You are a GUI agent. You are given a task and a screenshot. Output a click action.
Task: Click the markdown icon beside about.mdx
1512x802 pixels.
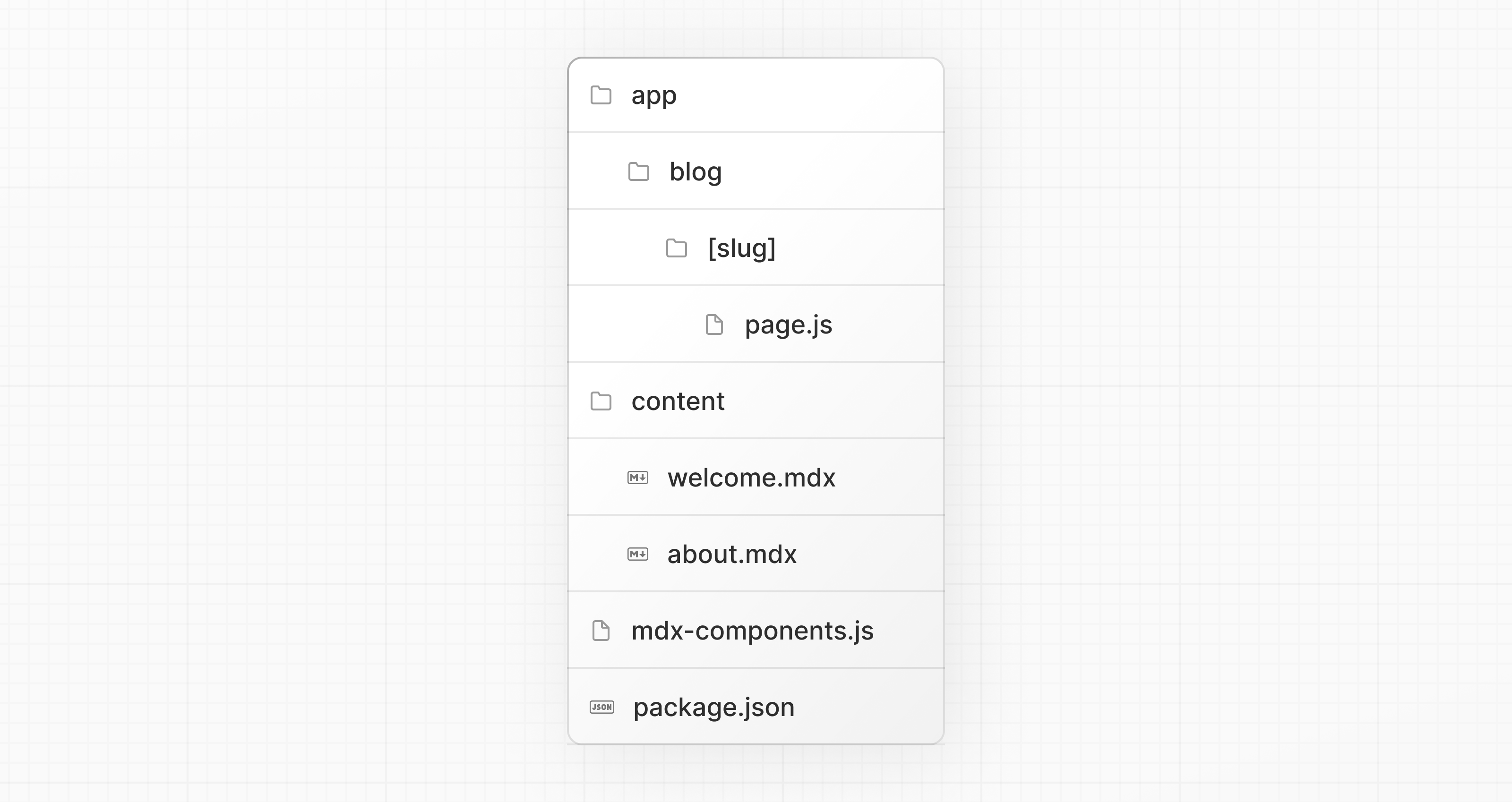[638, 554]
